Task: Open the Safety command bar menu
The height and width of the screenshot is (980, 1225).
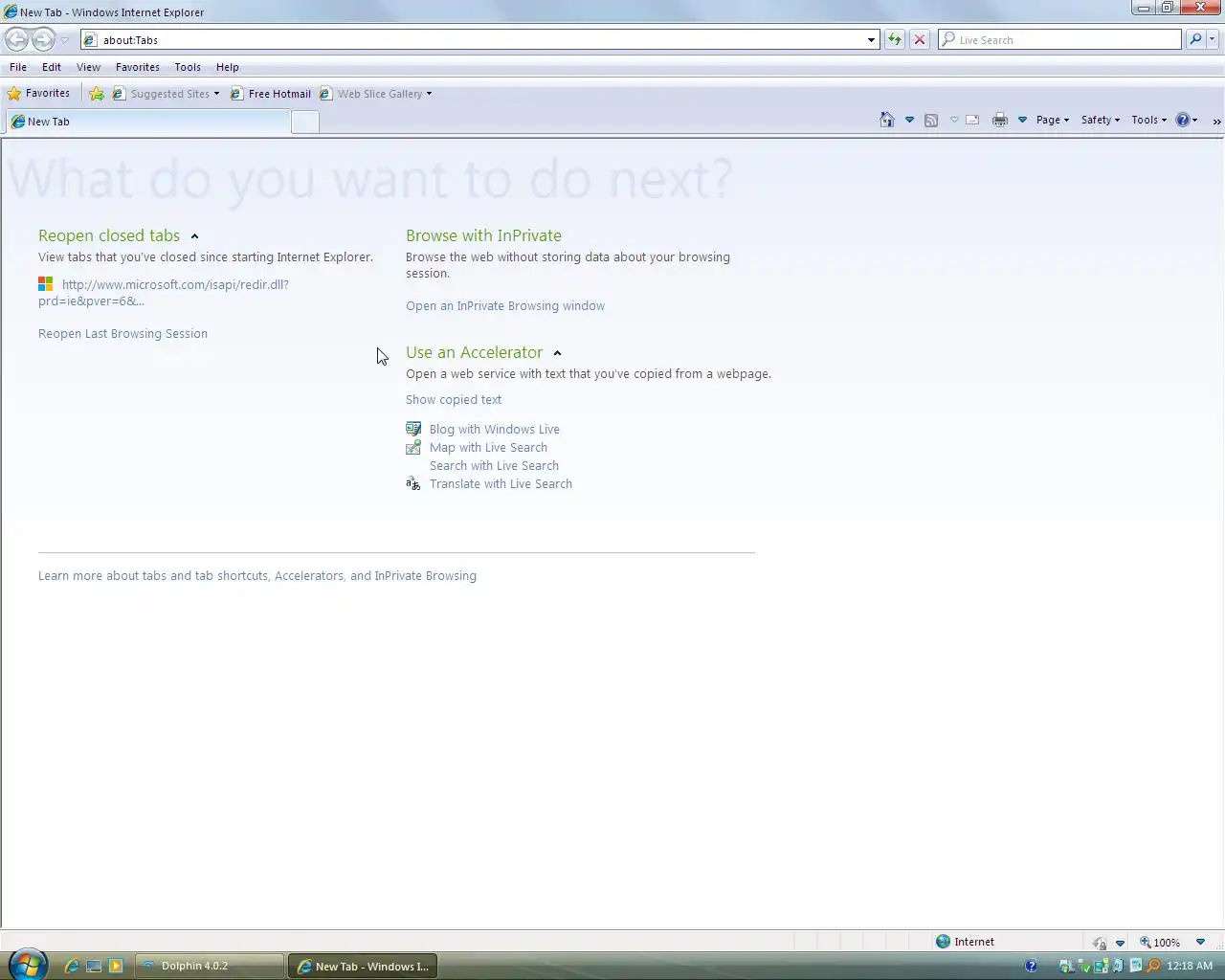Action: [1101, 120]
